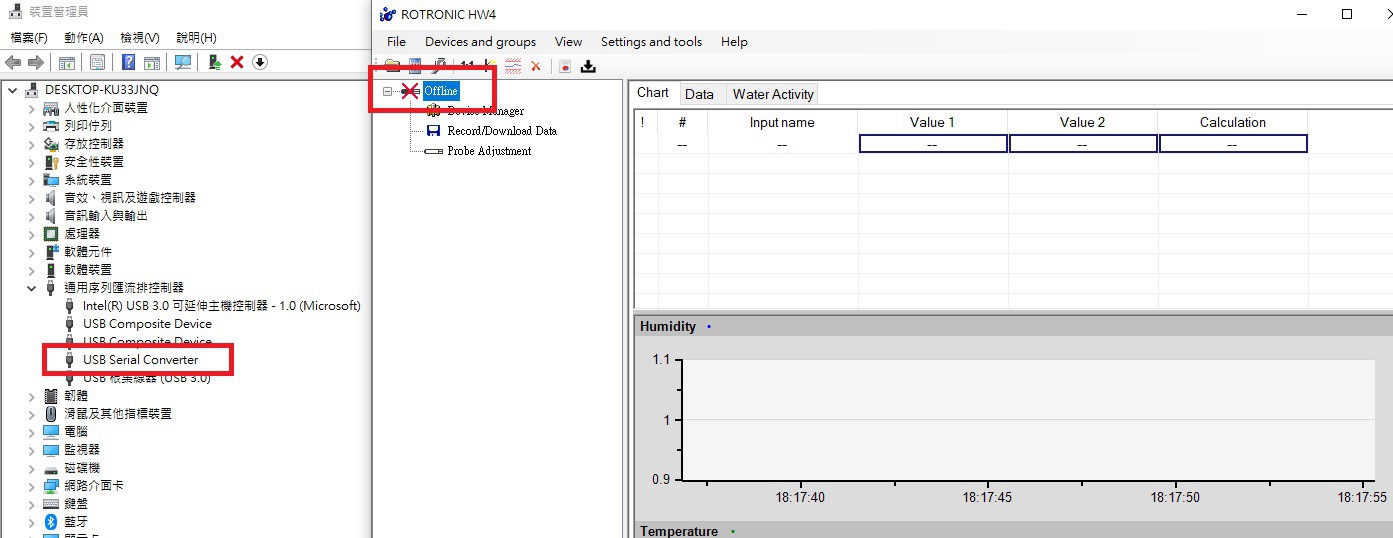
Task: Click the red wavy lines icon in HW4 toolbar
Action: pos(513,67)
